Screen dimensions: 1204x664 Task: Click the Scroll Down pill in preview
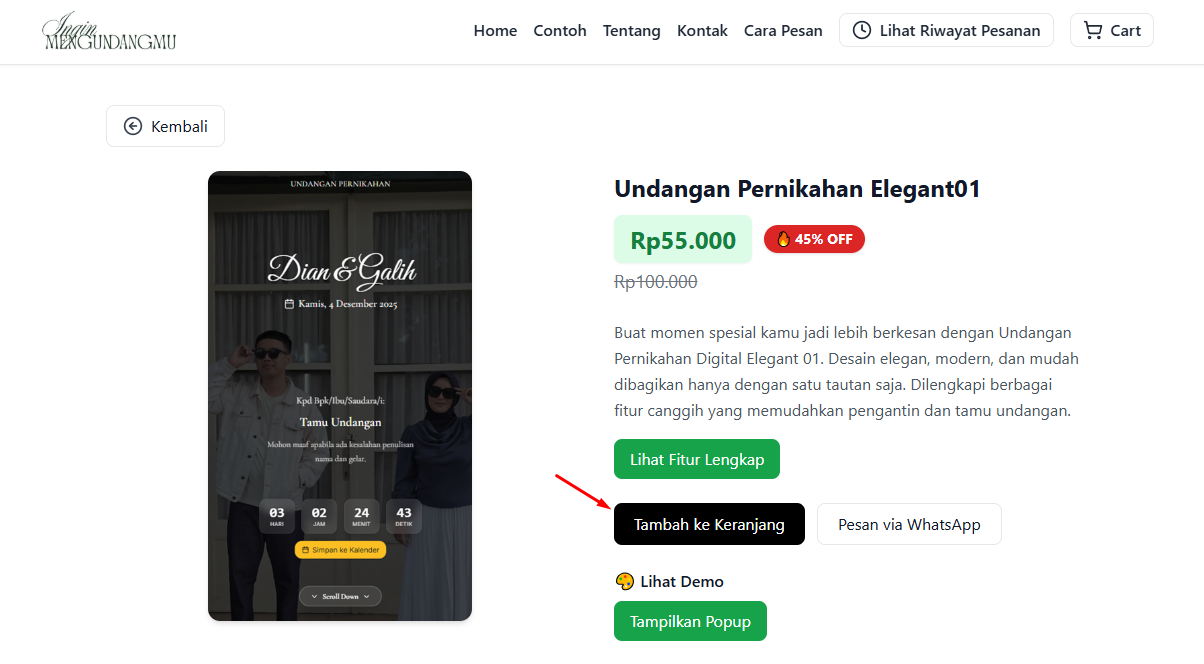[x=340, y=596]
